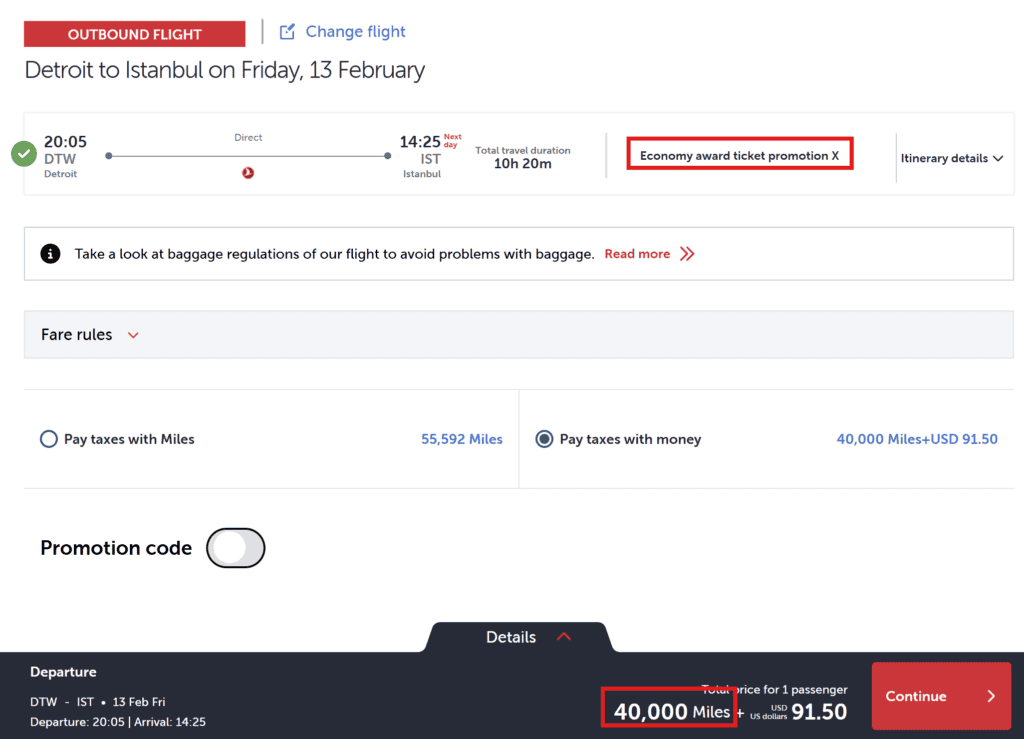Open the Change flight link
The width and height of the screenshot is (1024, 739).
[355, 32]
